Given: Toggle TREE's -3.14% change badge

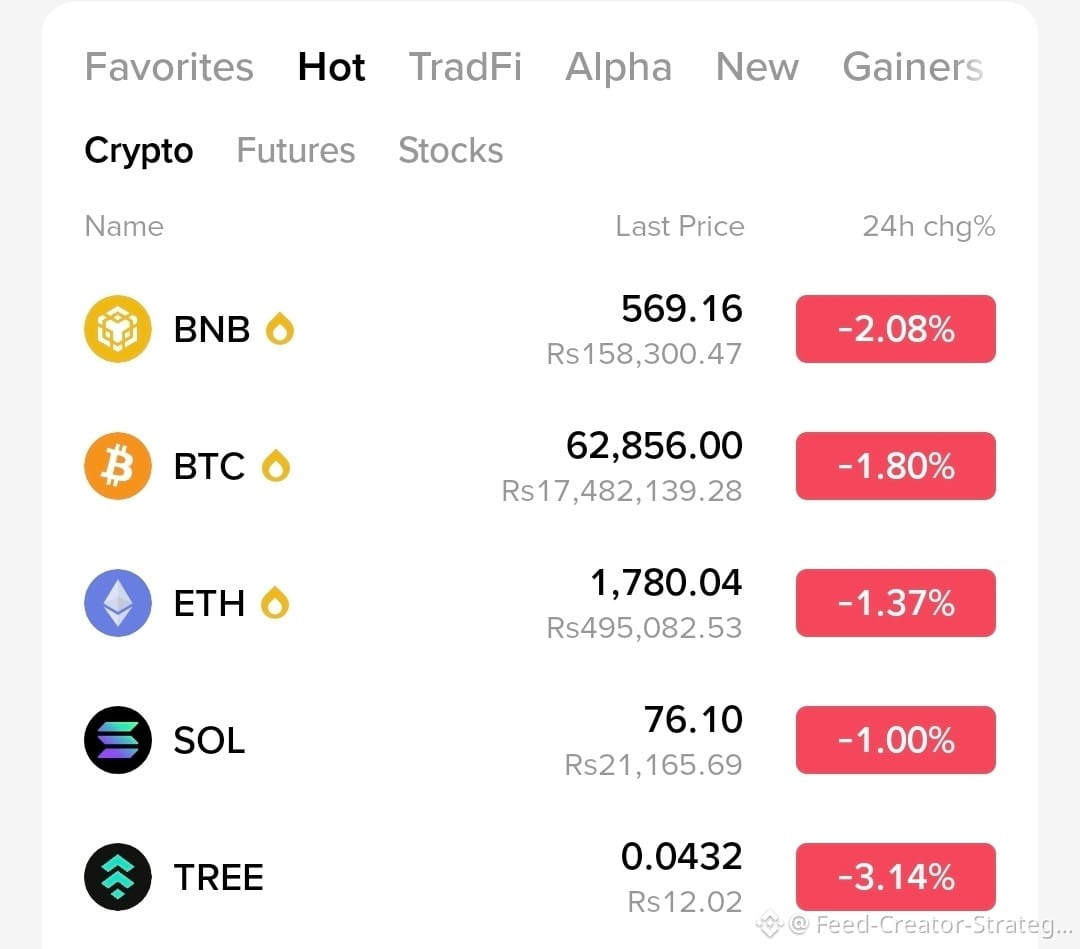Looking at the screenshot, I should [895, 877].
